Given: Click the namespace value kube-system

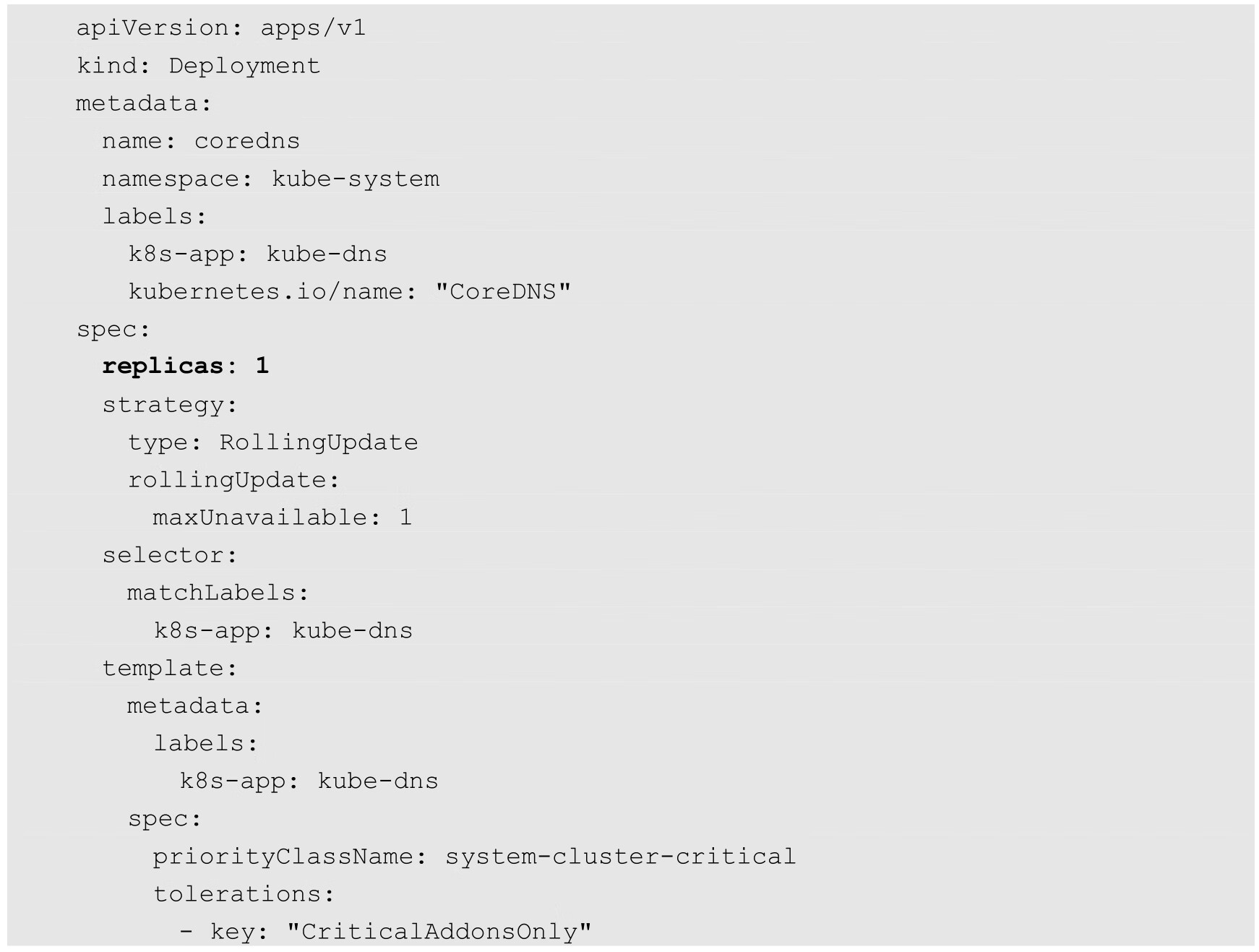Looking at the screenshot, I should click(x=355, y=179).
